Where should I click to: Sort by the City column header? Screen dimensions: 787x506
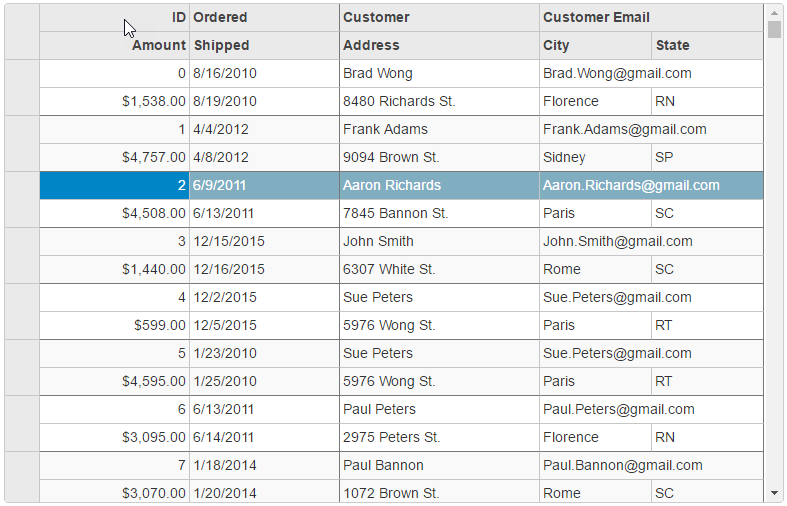595,45
